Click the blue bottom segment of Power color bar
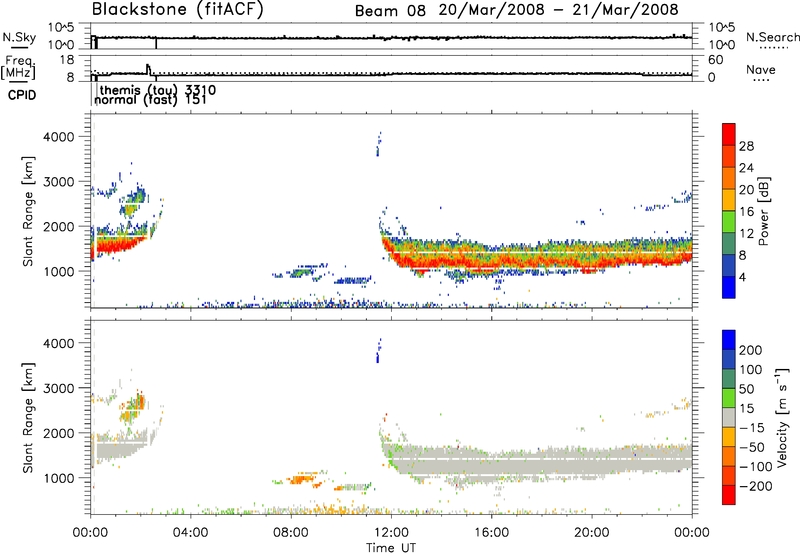The width and height of the screenshot is (800, 554). [x=729, y=287]
